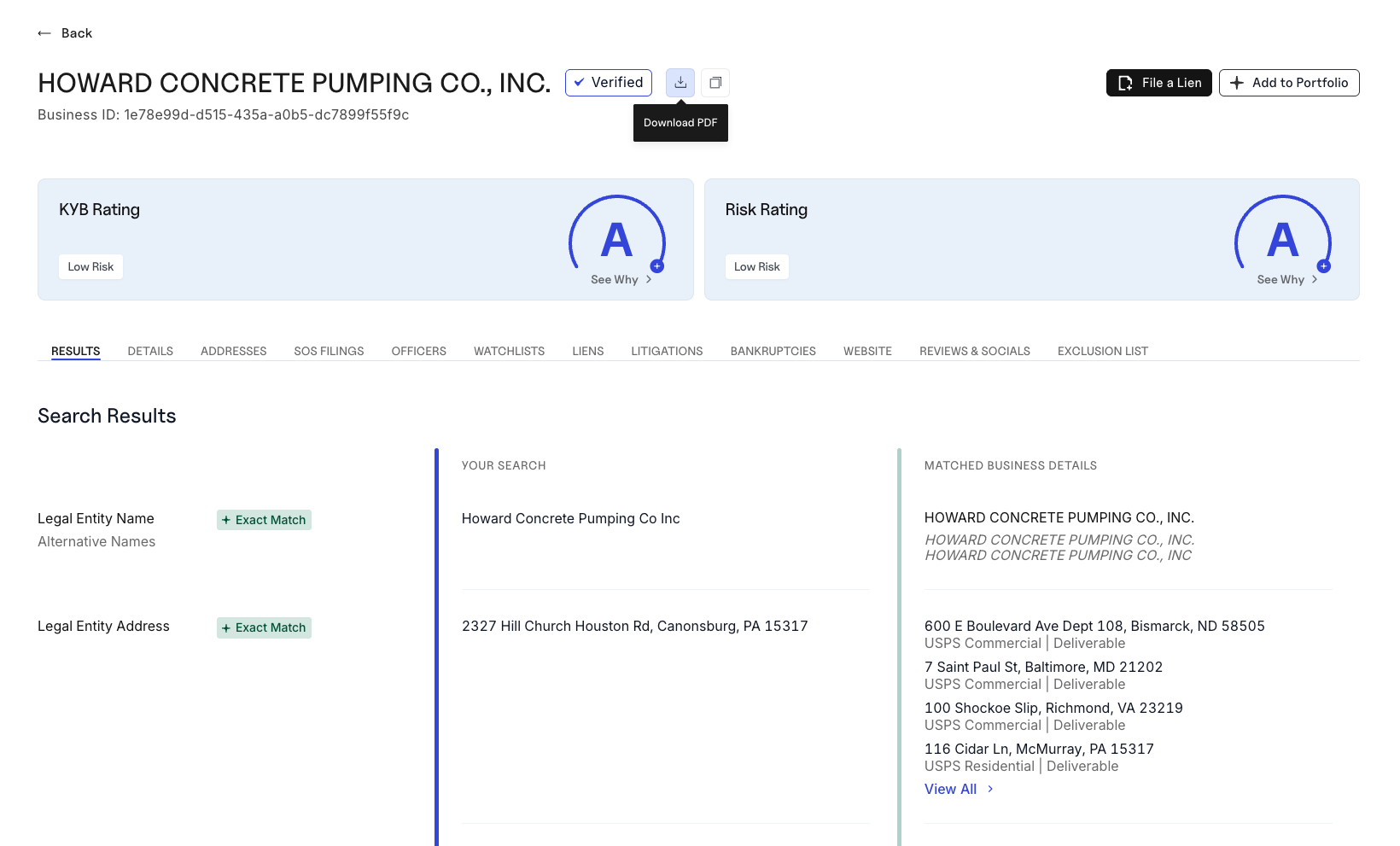The width and height of the screenshot is (1400, 846).
Task: Click the Download PDF tooltip
Action: pyautogui.click(x=680, y=123)
